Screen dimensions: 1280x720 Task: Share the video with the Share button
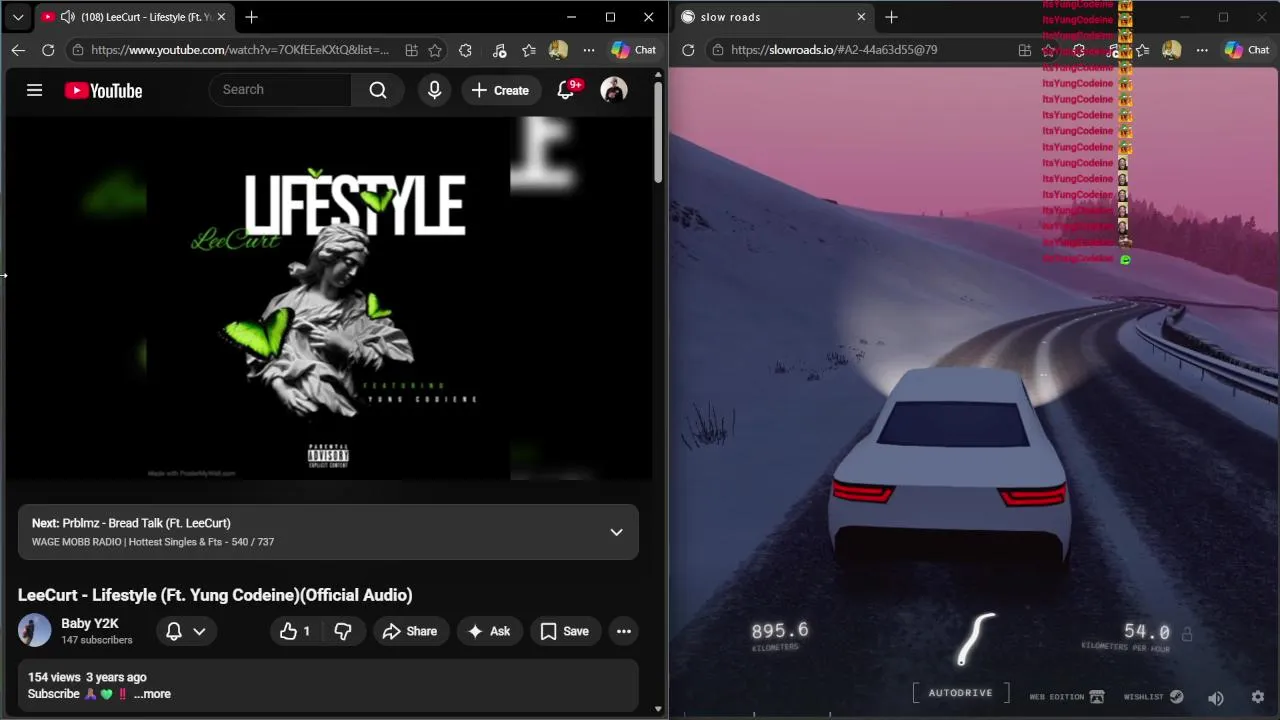pyautogui.click(x=410, y=631)
